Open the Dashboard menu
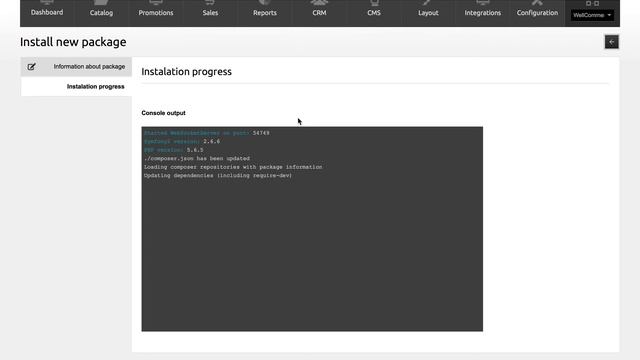640x360 pixels. point(47,12)
